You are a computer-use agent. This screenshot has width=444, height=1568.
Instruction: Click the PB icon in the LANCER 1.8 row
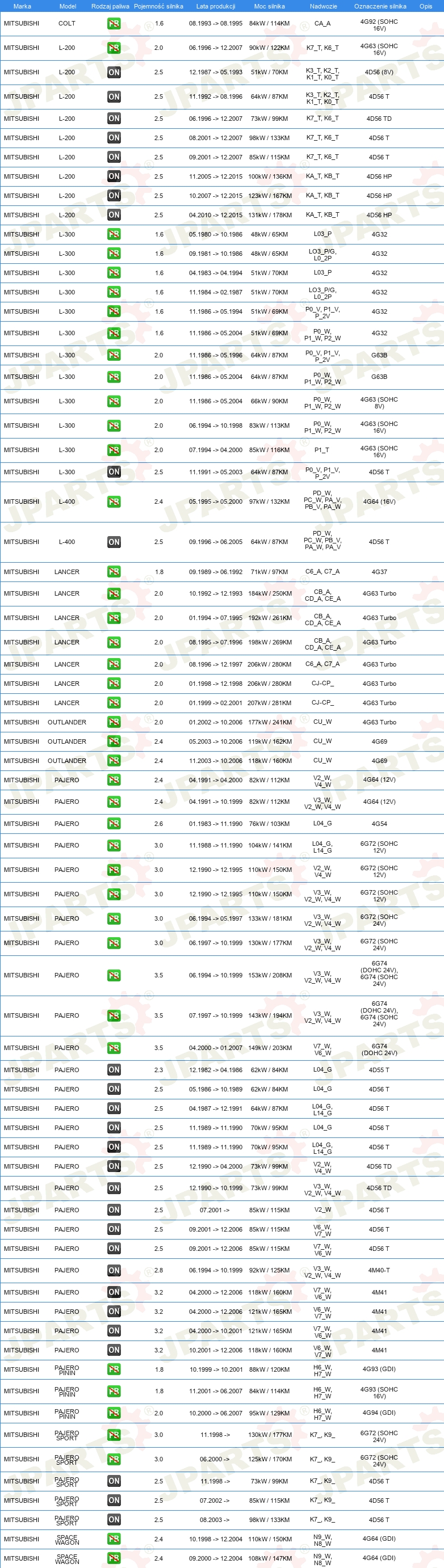tap(114, 572)
